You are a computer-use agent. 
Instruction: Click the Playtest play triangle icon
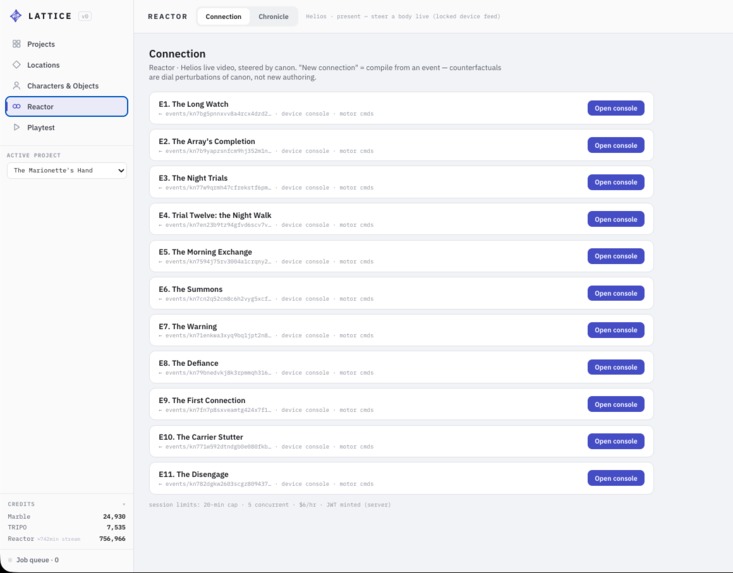pyautogui.click(x=16, y=127)
